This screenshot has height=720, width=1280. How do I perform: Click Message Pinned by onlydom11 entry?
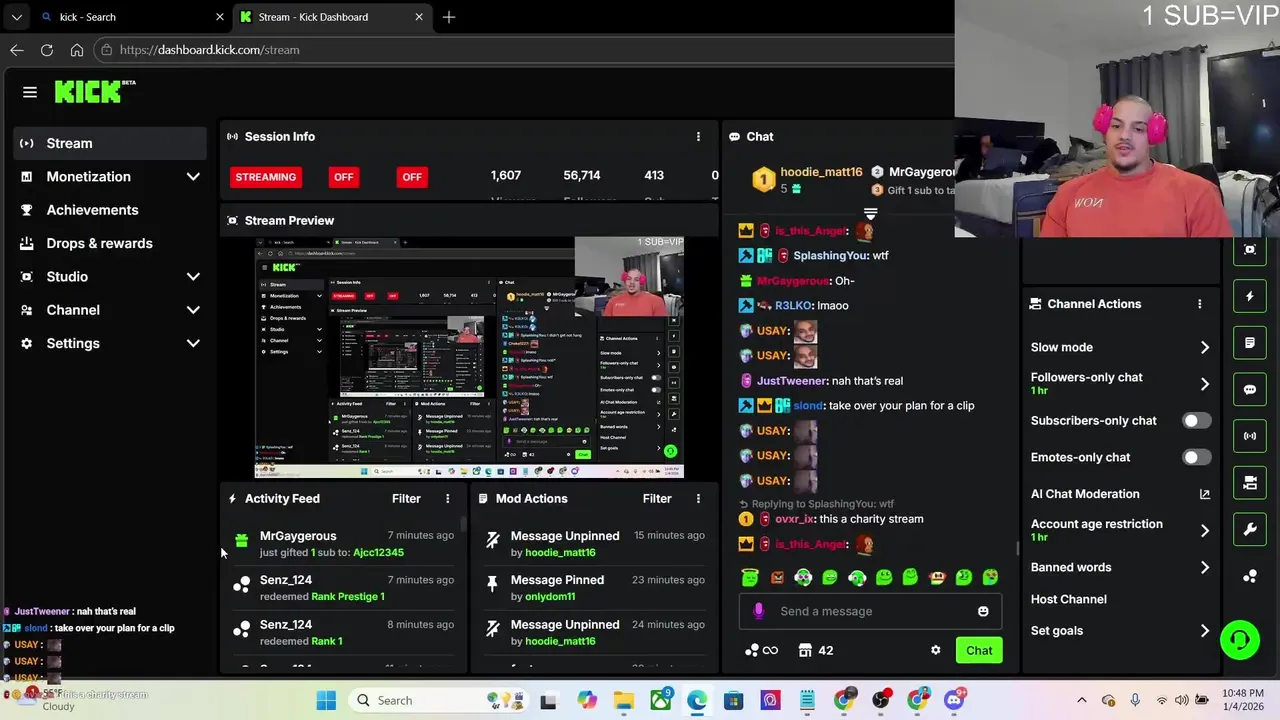(x=594, y=588)
